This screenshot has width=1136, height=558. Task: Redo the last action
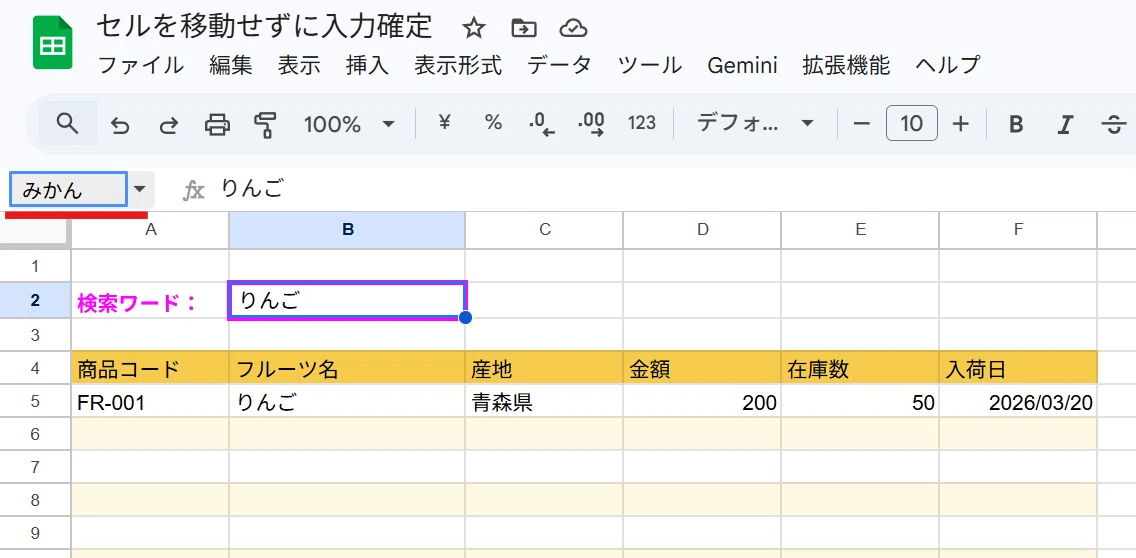pyautogui.click(x=168, y=125)
